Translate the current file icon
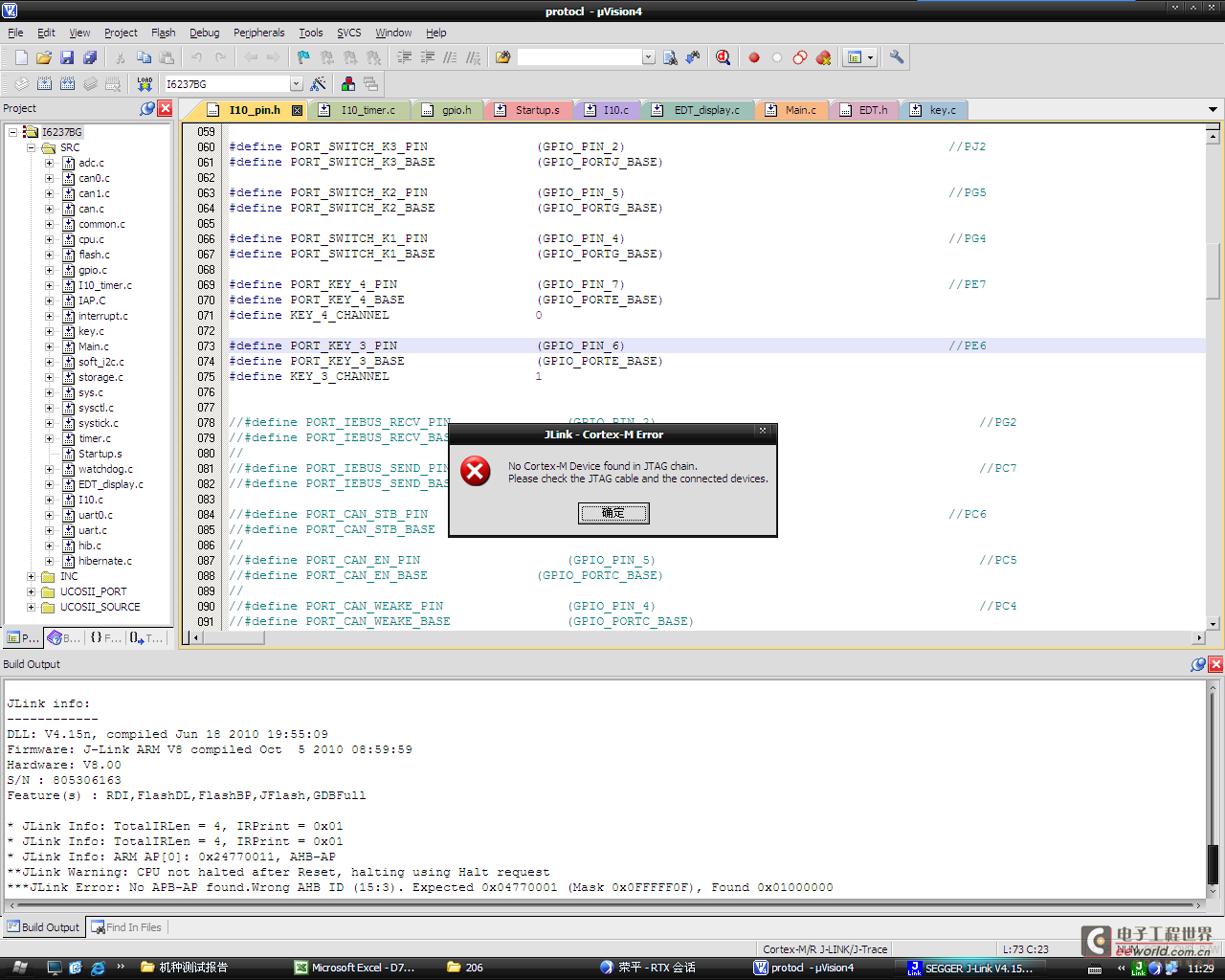The image size is (1225, 980). pyautogui.click(x=21, y=84)
